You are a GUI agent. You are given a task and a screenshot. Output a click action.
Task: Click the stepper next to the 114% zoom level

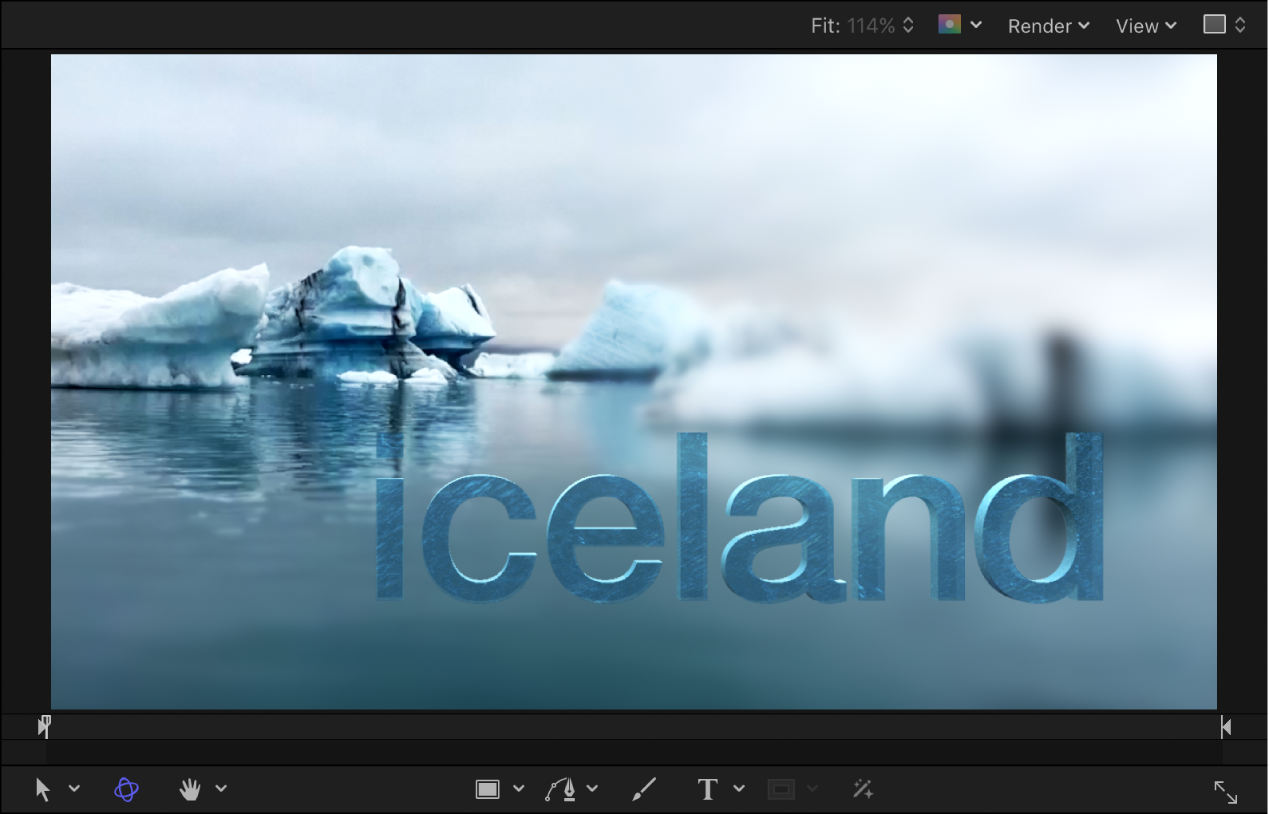click(x=907, y=25)
